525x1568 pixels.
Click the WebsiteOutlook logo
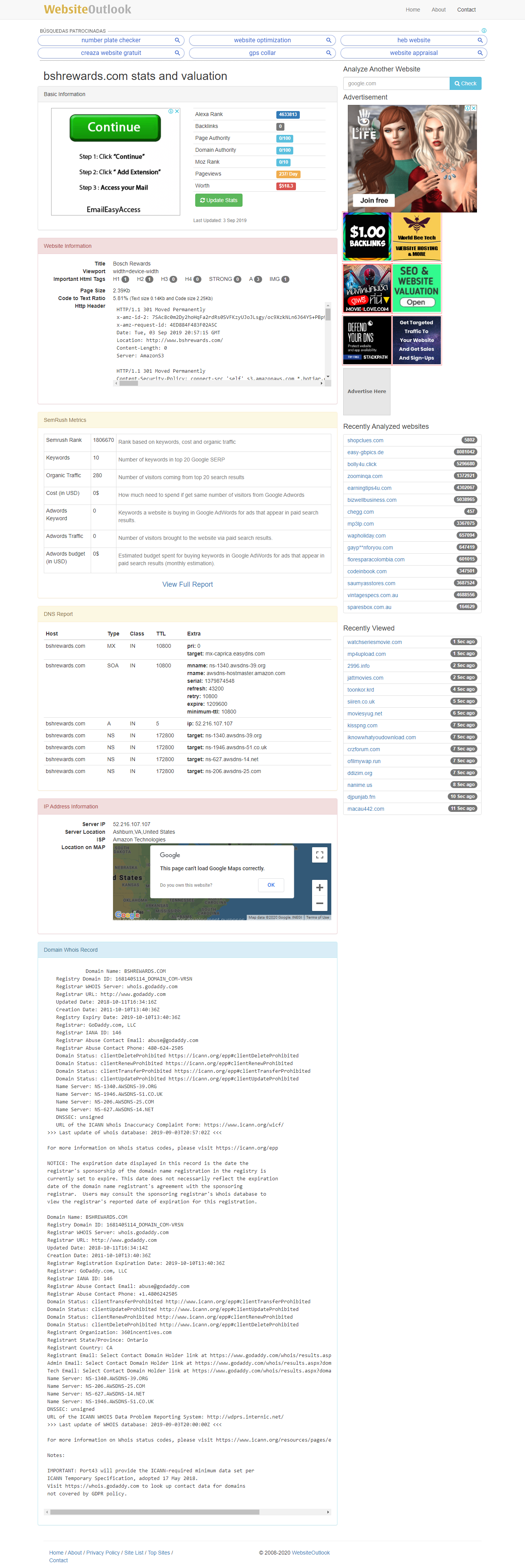pyautogui.click(x=88, y=9)
